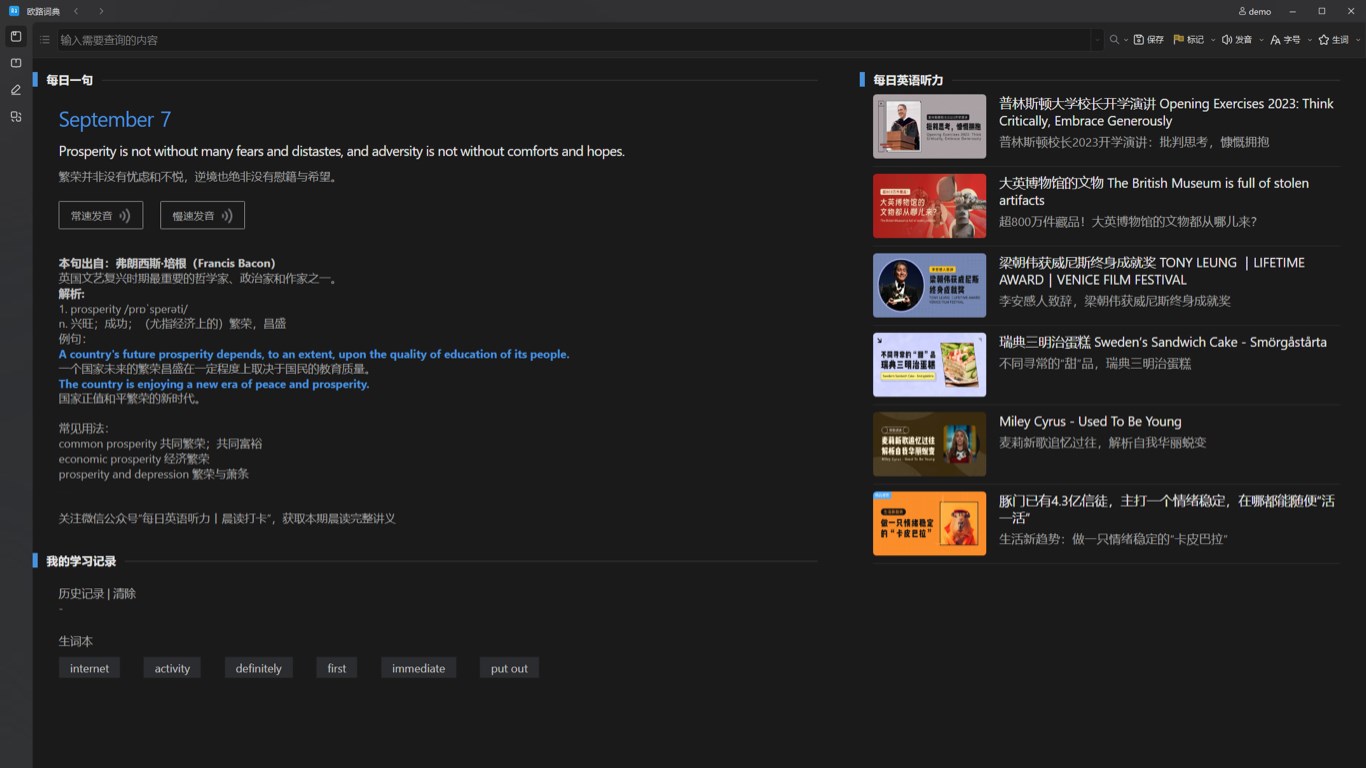Viewport: 1366px width, 768px height.
Task: Open the 字号 font size dropdown arrow
Action: pos(1310,40)
